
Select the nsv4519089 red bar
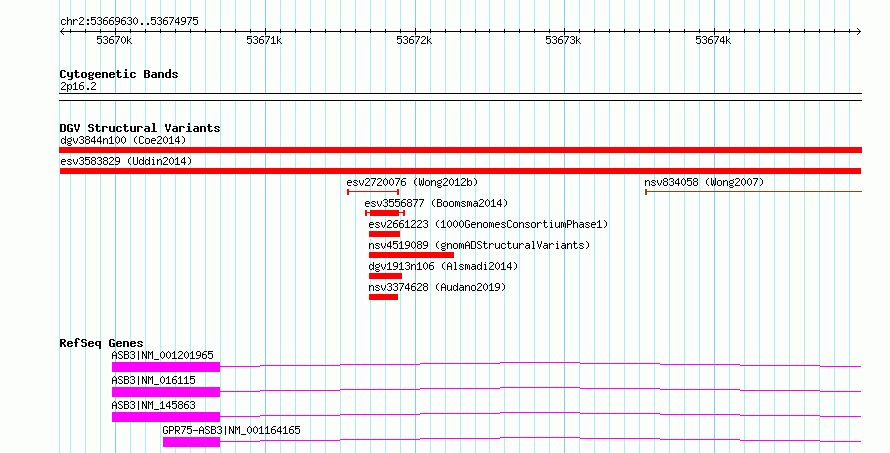tap(411, 255)
